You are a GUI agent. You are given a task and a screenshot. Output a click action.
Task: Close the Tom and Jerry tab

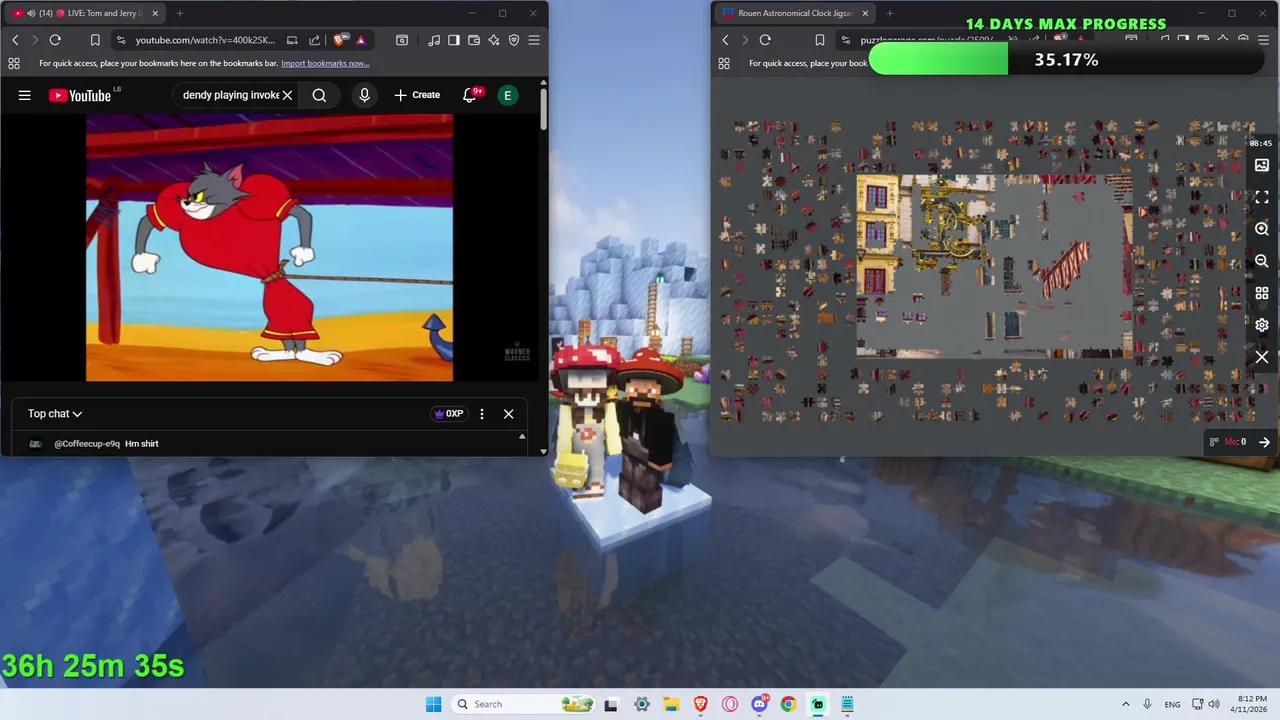[153, 13]
